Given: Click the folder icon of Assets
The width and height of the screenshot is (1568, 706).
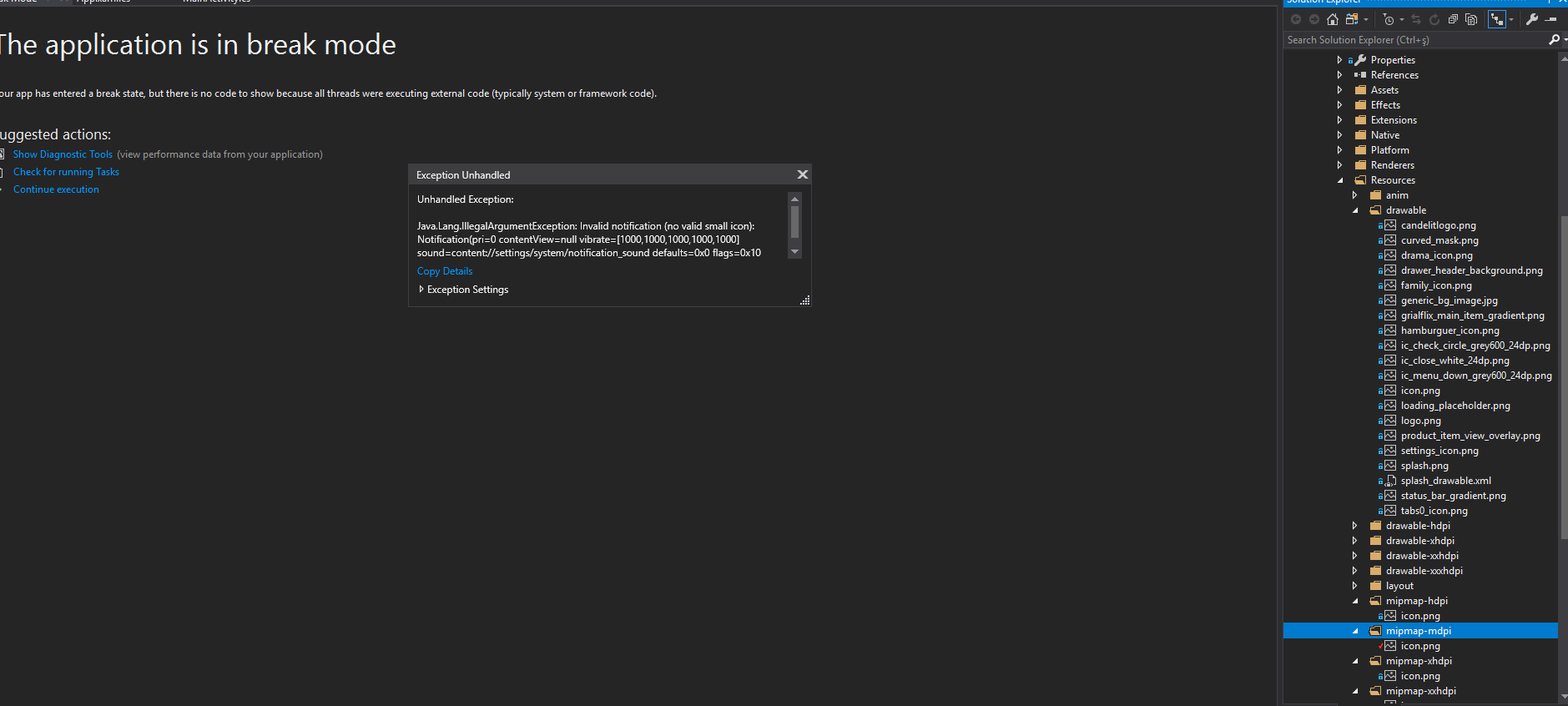Looking at the screenshot, I should point(1360,90).
